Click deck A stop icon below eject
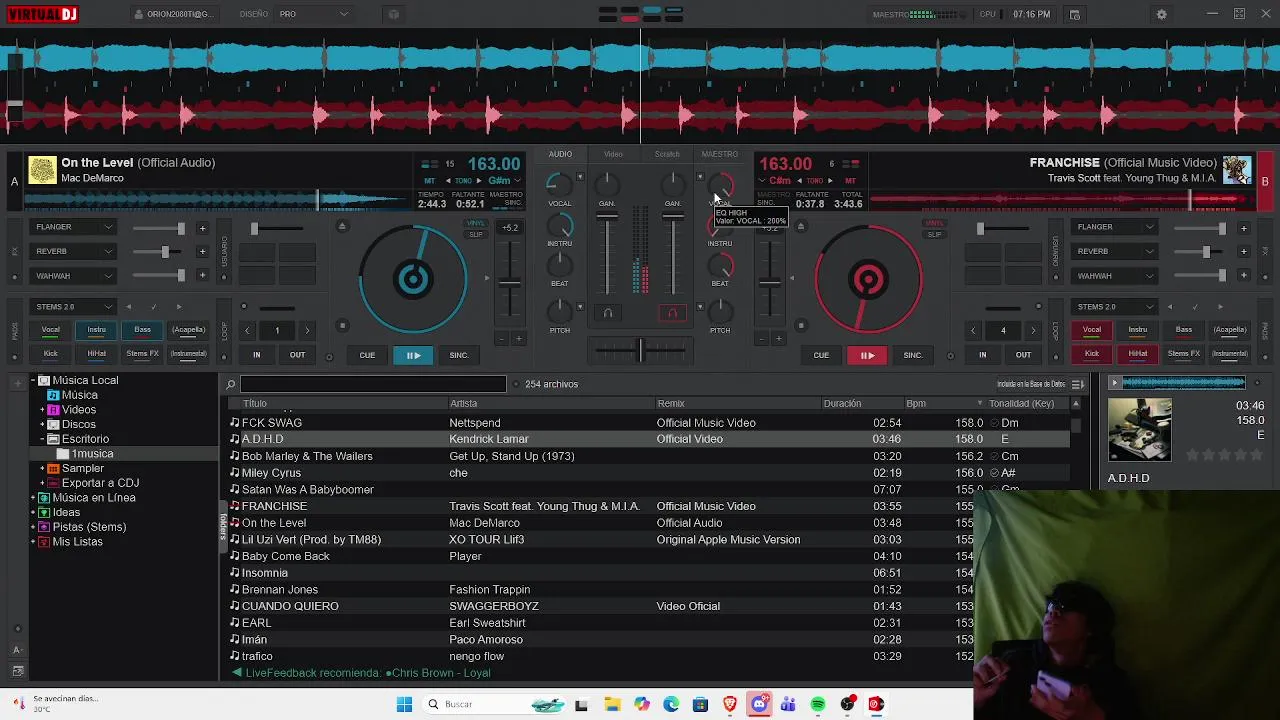Viewport: 1280px width, 720px height. tap(342, 325)
